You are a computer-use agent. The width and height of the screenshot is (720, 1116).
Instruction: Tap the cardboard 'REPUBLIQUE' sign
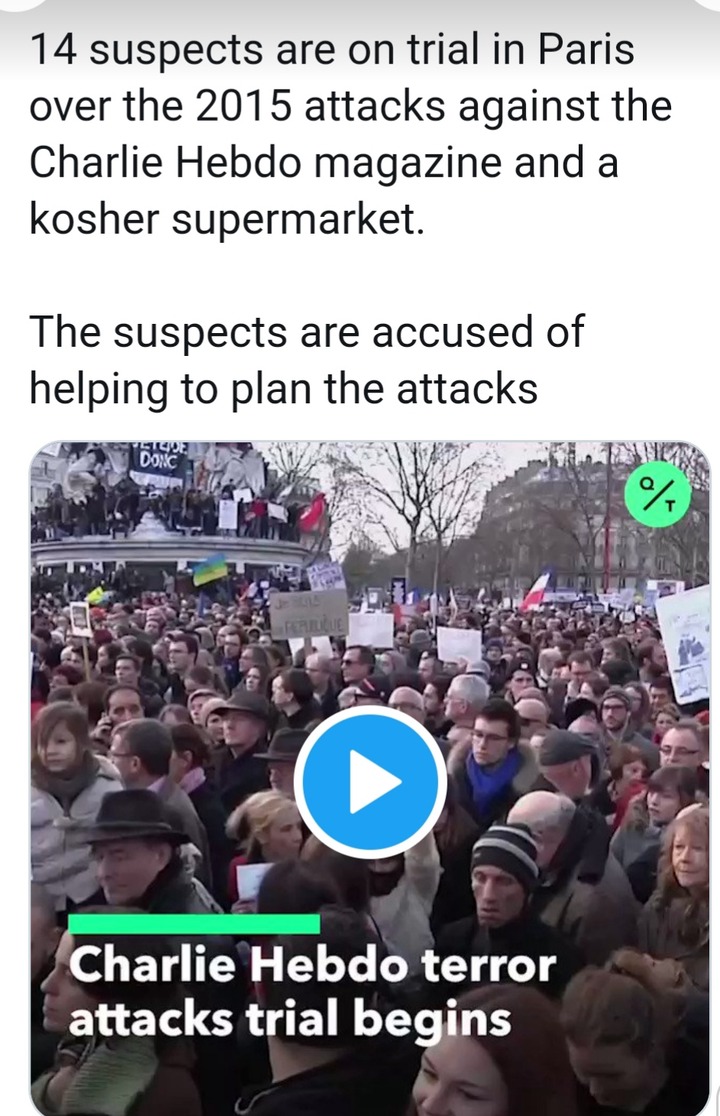tap(308, 614)
